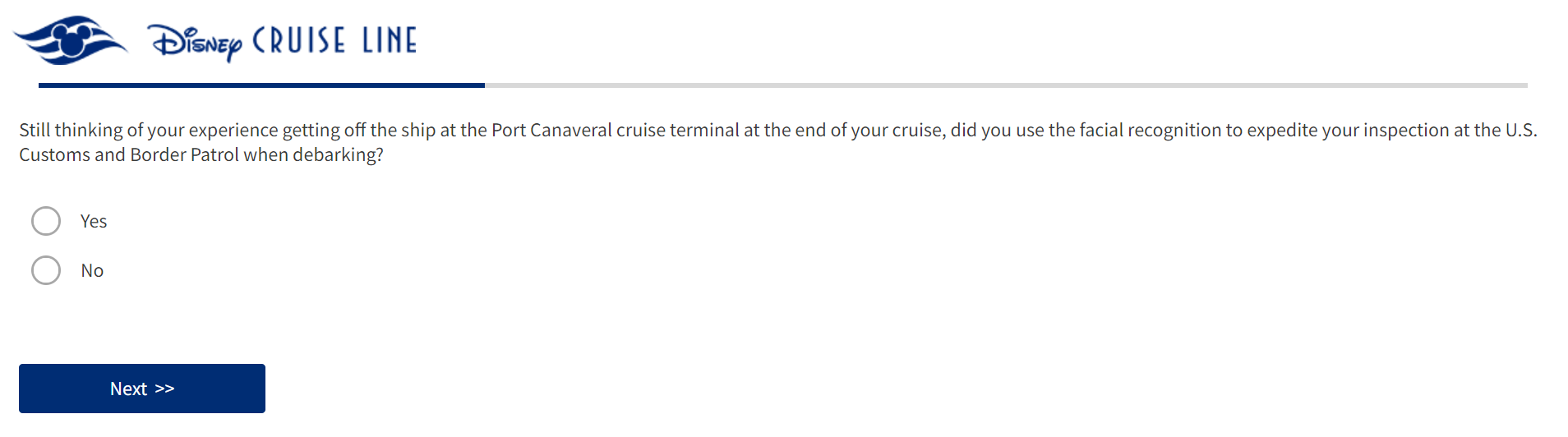Click the Yes answer label

pos(94,221)
